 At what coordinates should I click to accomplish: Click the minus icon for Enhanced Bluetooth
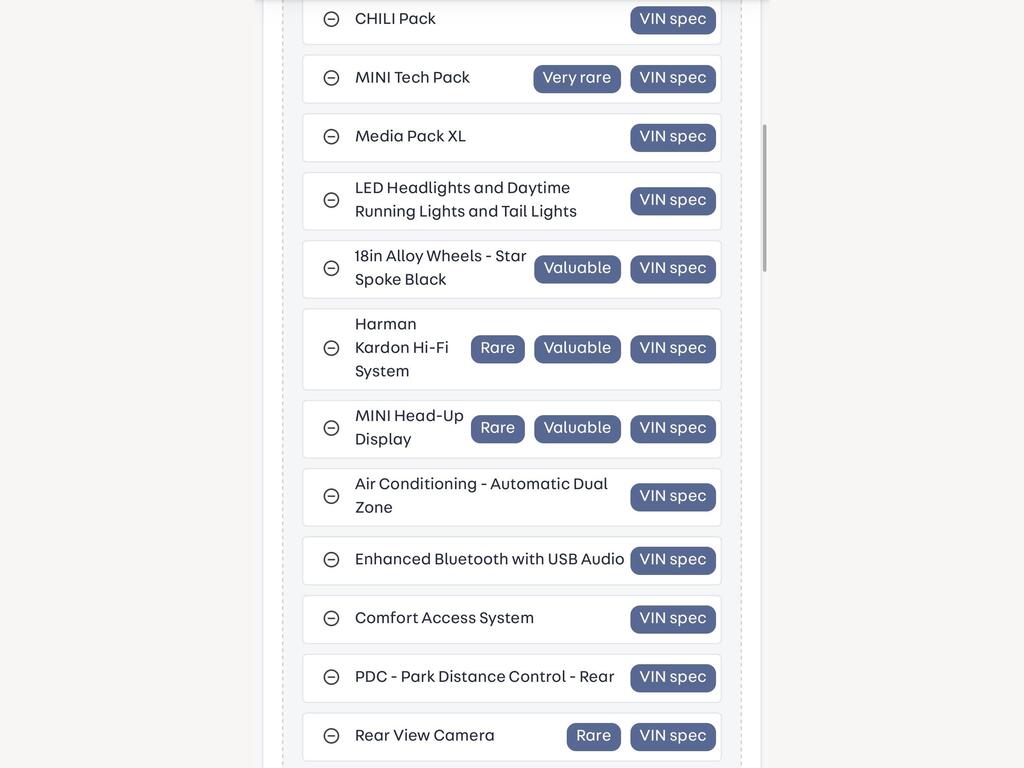[x=331, y=560]
